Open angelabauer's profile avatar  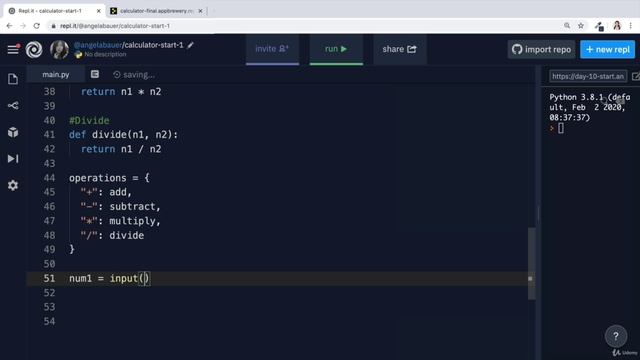tap(59, 50)
